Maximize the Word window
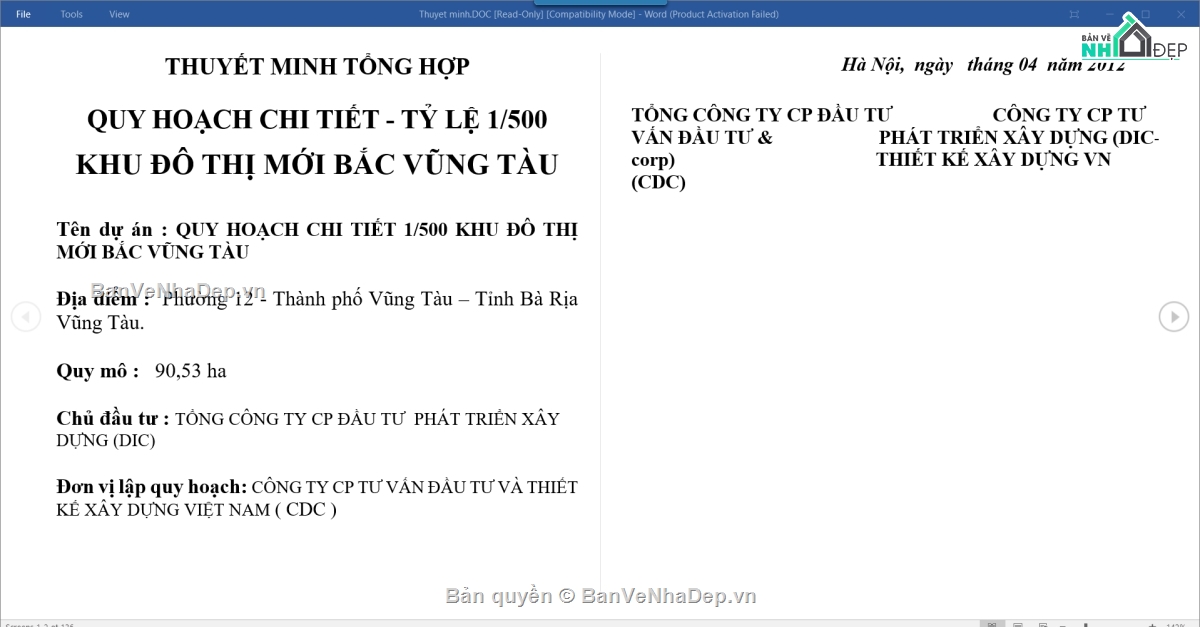 point(1145,14)
